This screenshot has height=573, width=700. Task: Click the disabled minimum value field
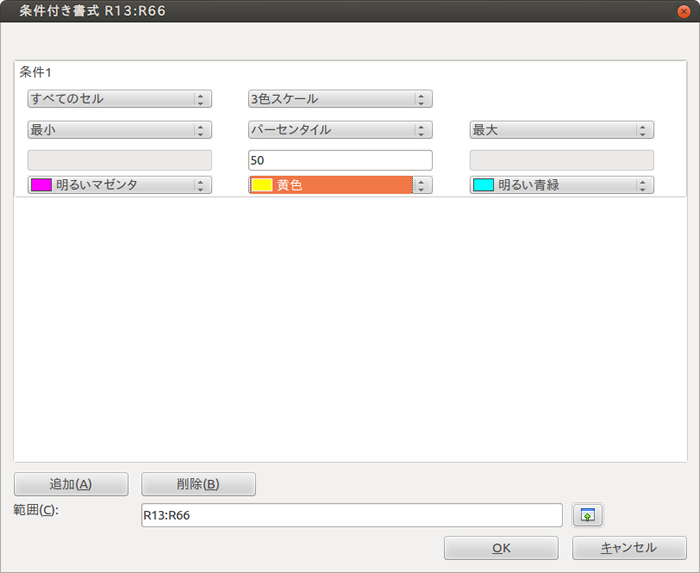120,160
